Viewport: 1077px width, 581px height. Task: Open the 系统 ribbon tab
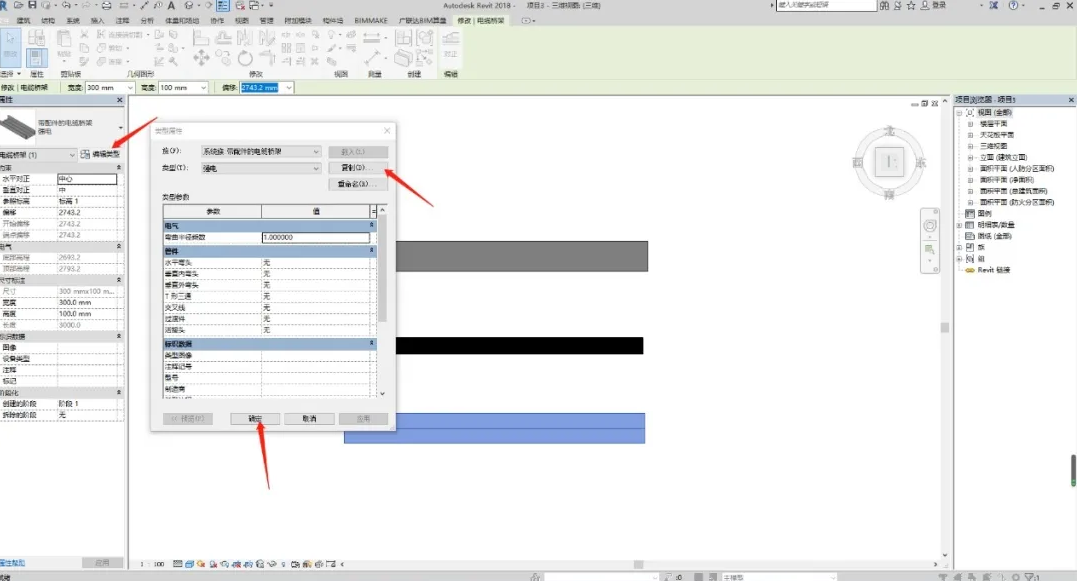pyautogui.click(x=73, y=21)
